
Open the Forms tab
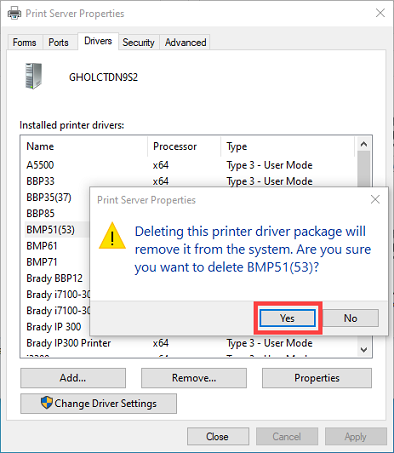pos(24,42)
